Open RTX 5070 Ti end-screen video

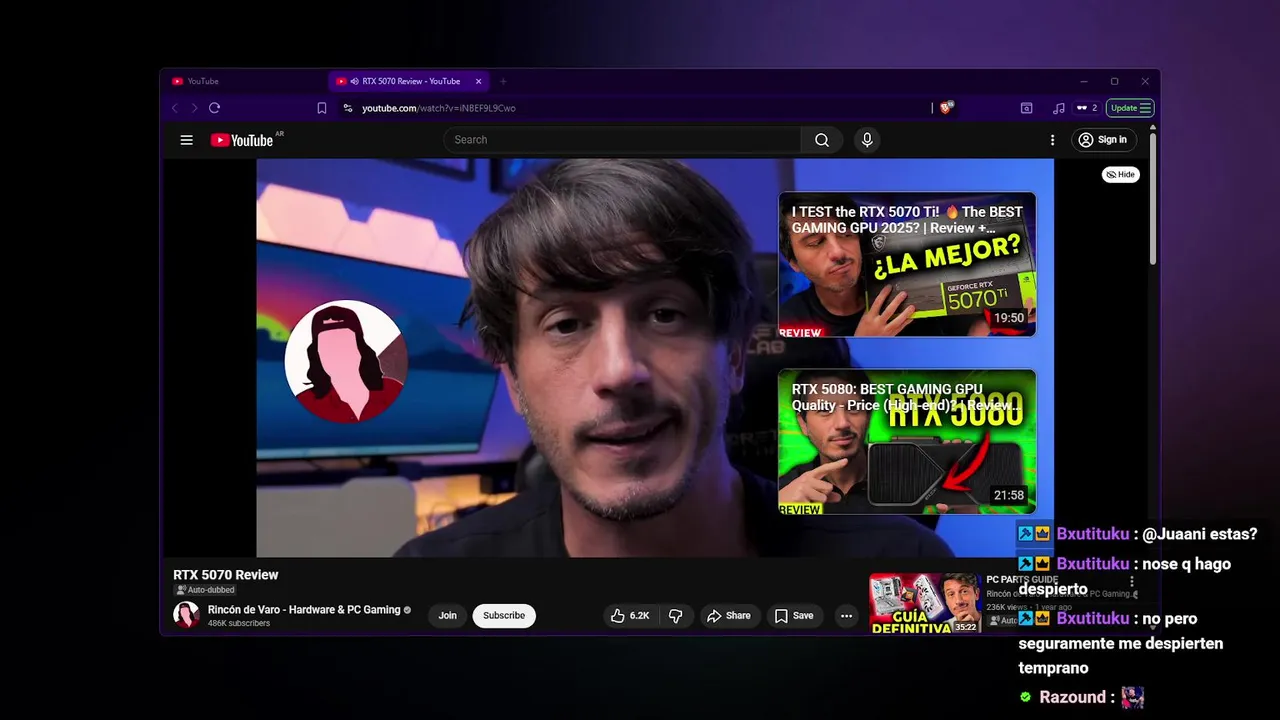point(907,264)
